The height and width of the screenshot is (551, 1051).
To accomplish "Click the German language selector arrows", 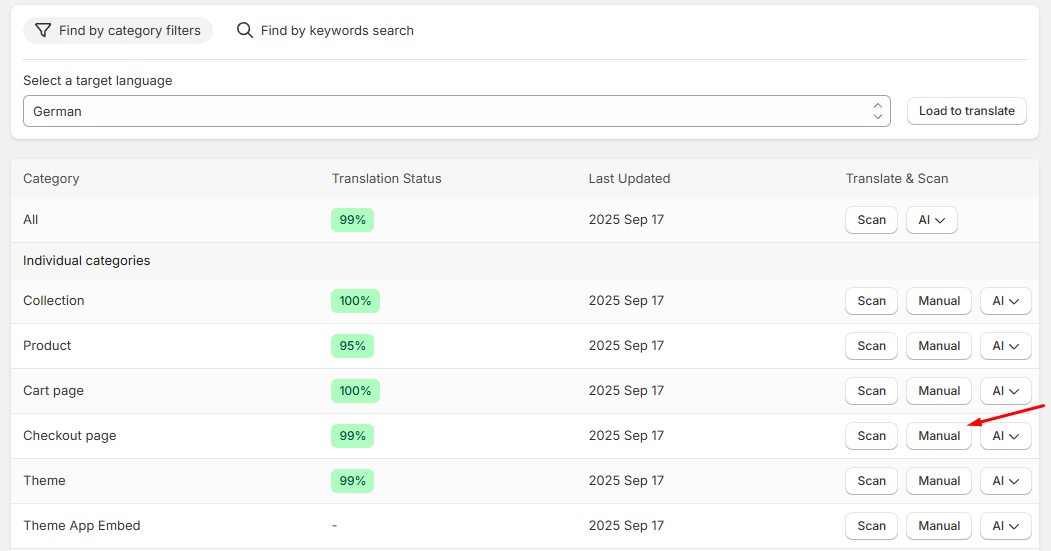I will click(x=877, y=111).
